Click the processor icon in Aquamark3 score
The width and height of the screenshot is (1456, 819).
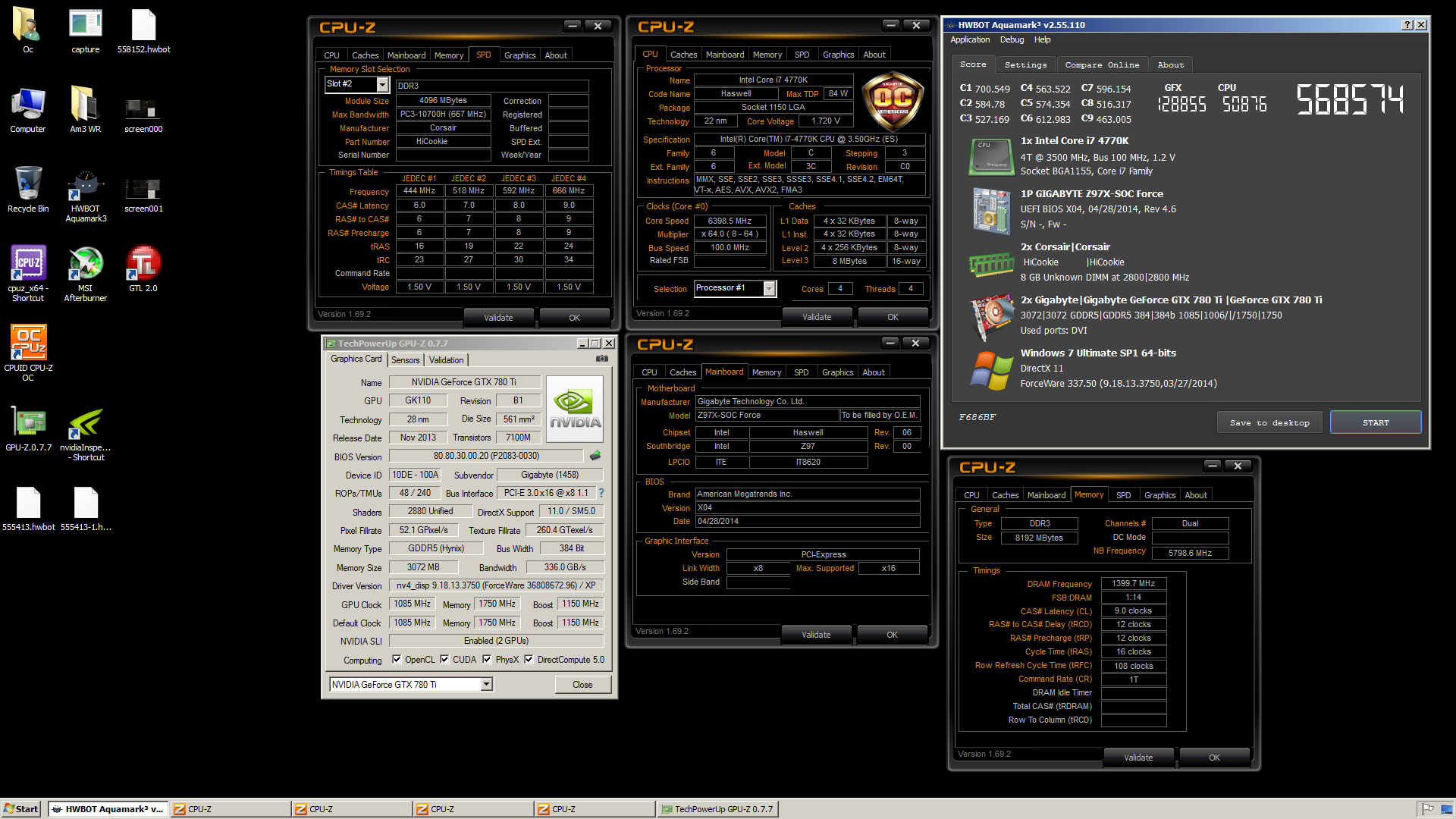pyautogui.click(x=991, y=156)
